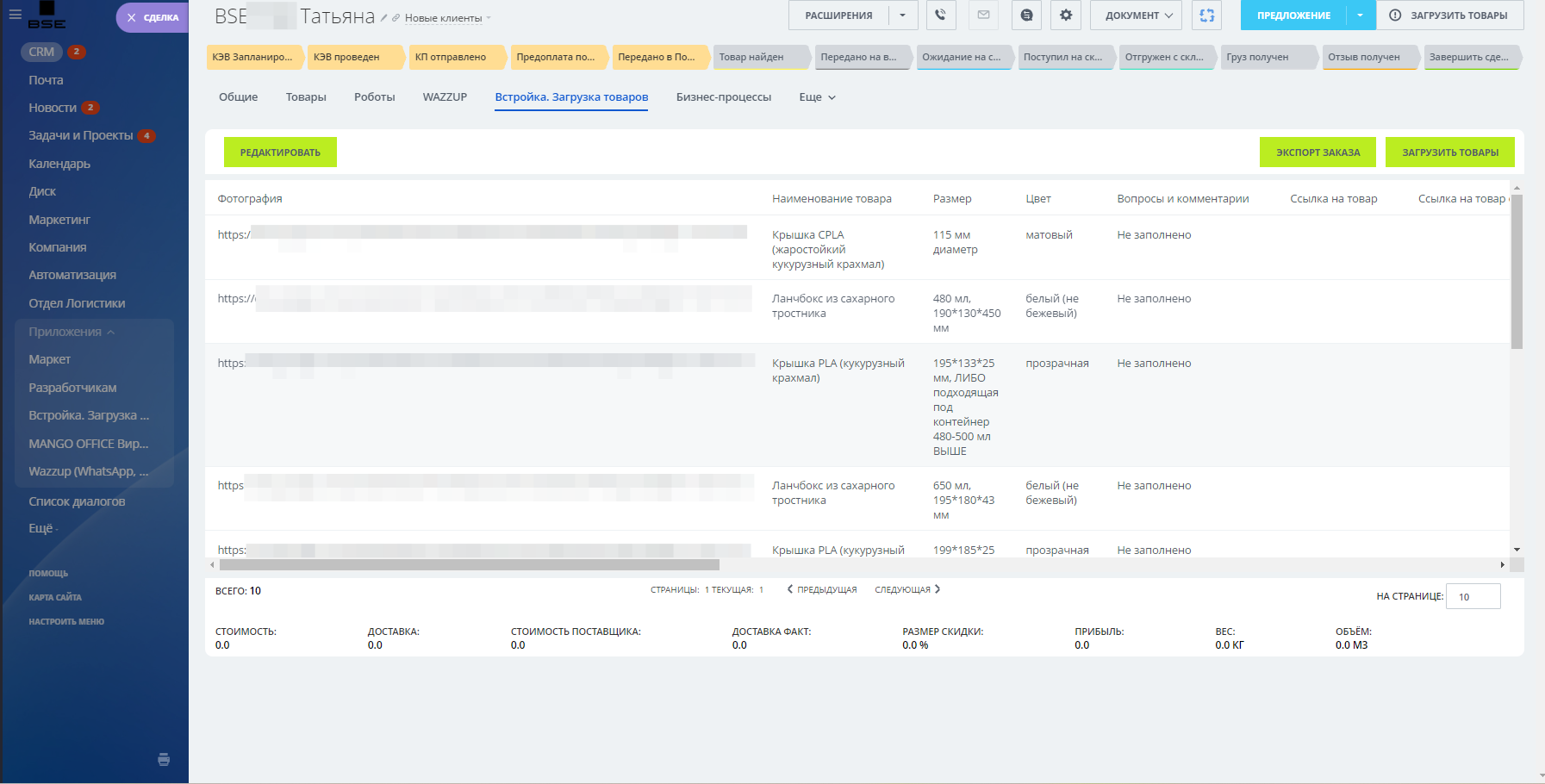1545x784 pixels.
Task: Click the ПРЕДЫДУЩАЯ page link
Action: [822, 589]
